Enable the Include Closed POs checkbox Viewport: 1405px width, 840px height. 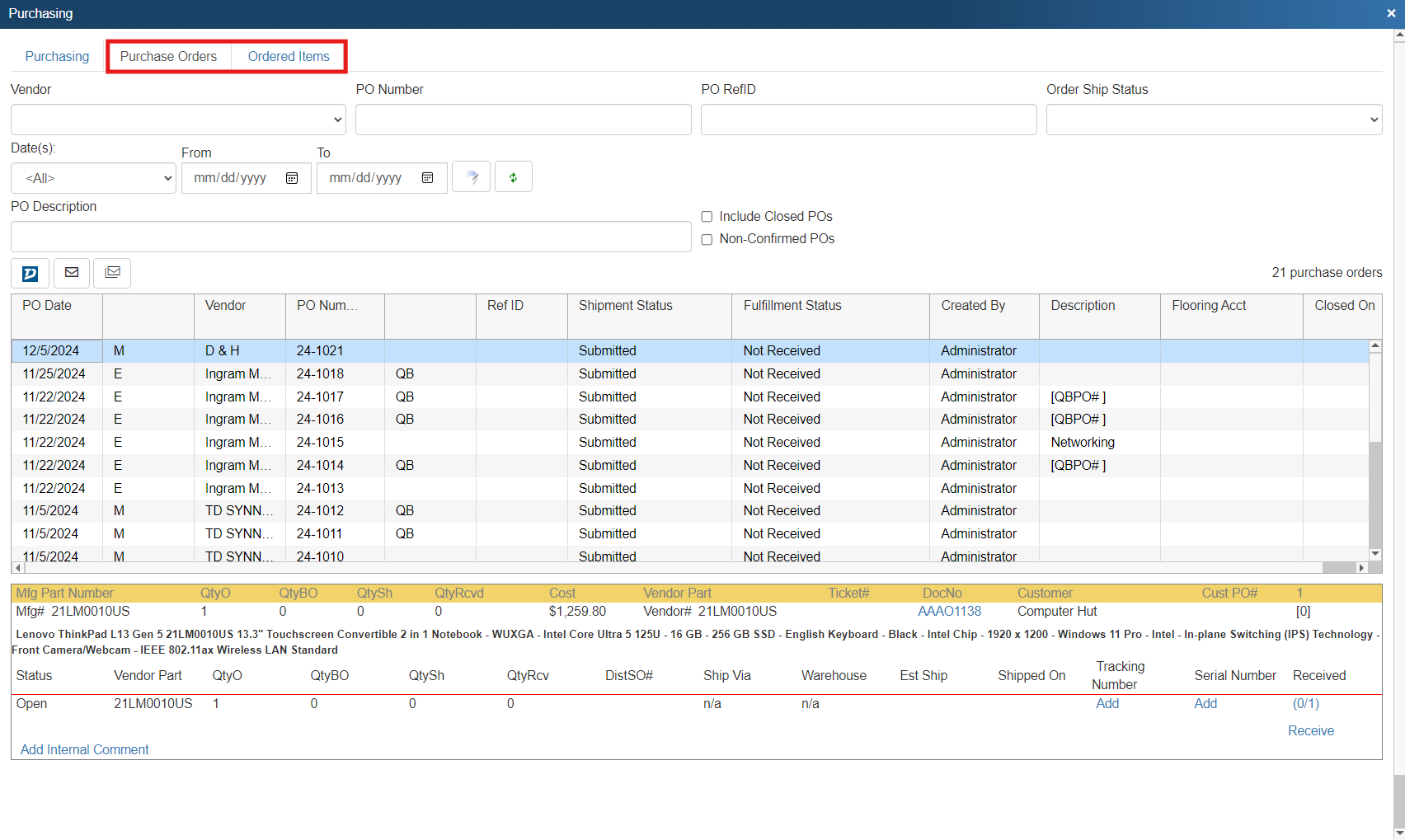pyautogui.click(x=707, y=217)
